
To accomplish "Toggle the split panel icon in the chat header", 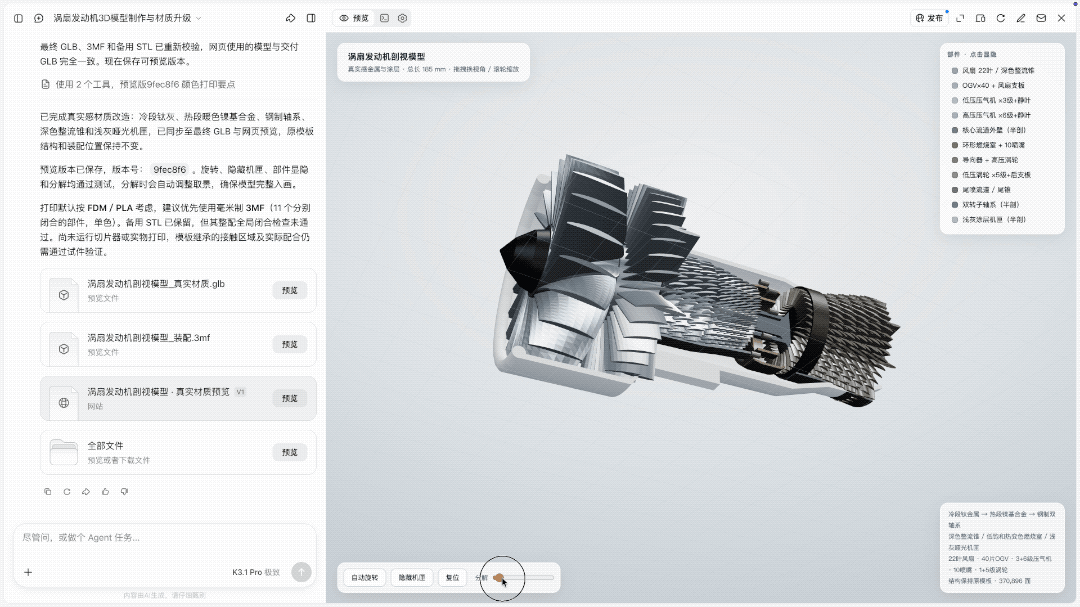I will pyautogui.click(x=311, y=18).
